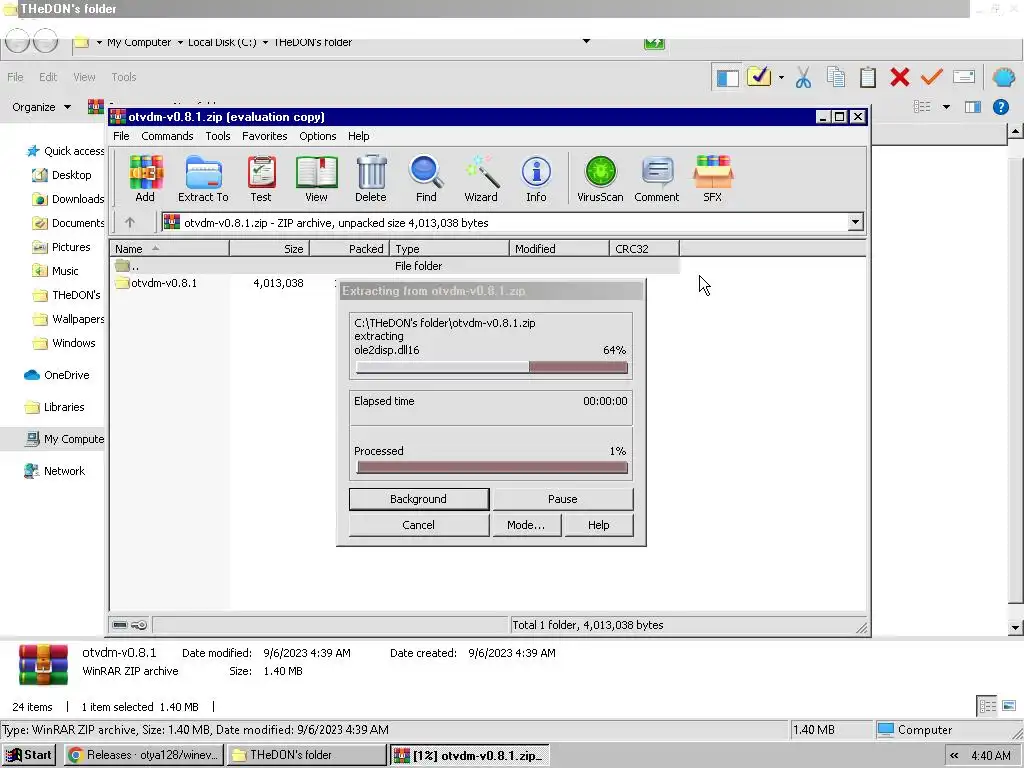Open the WinRAR Help menu
This screenshot has width=1024, height=768.
tap(359, 136)
